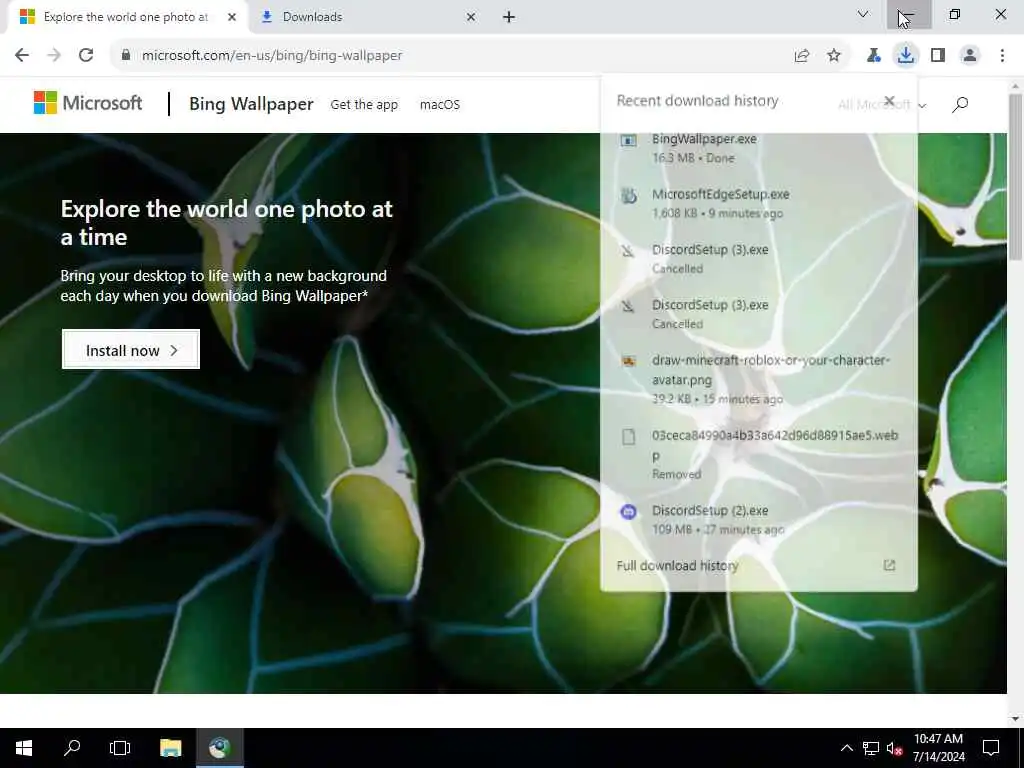Click the Chrome taskbar icon
The image size is (1024, 768).
point(219,748)
